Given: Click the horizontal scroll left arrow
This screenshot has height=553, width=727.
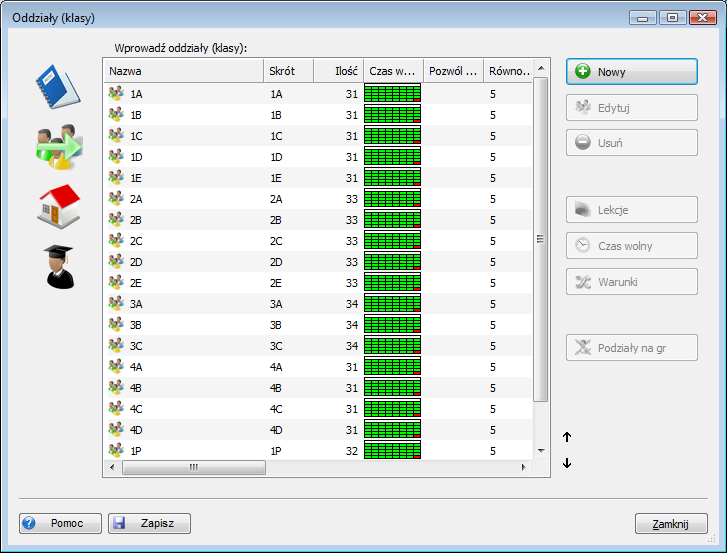Looking at the screenshot, I should [112, 467].
